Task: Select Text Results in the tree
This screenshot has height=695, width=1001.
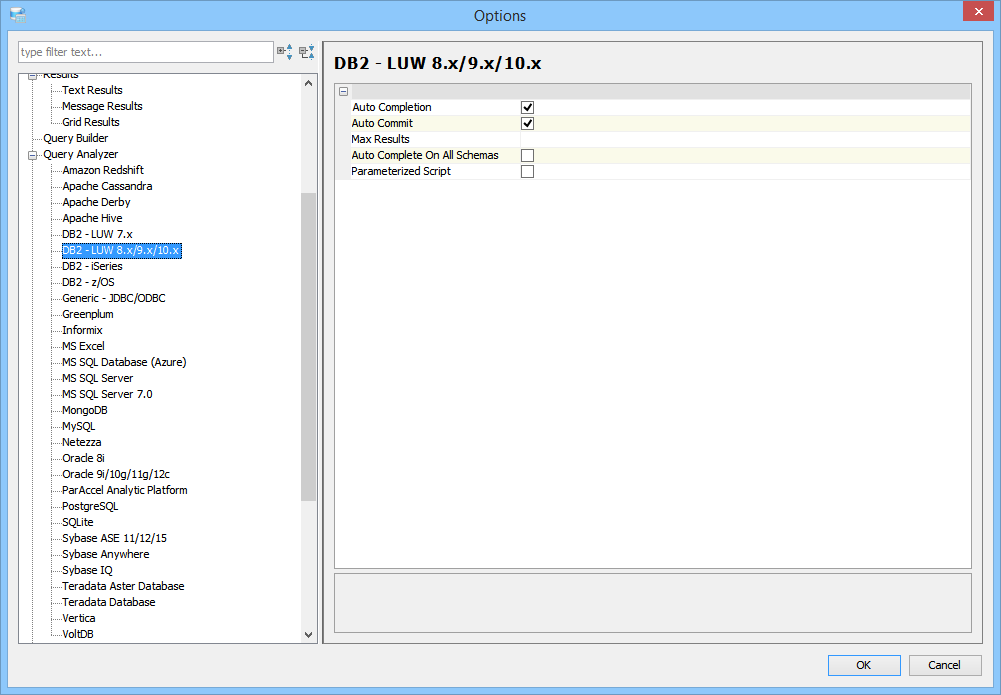Action: click(92, 90)
